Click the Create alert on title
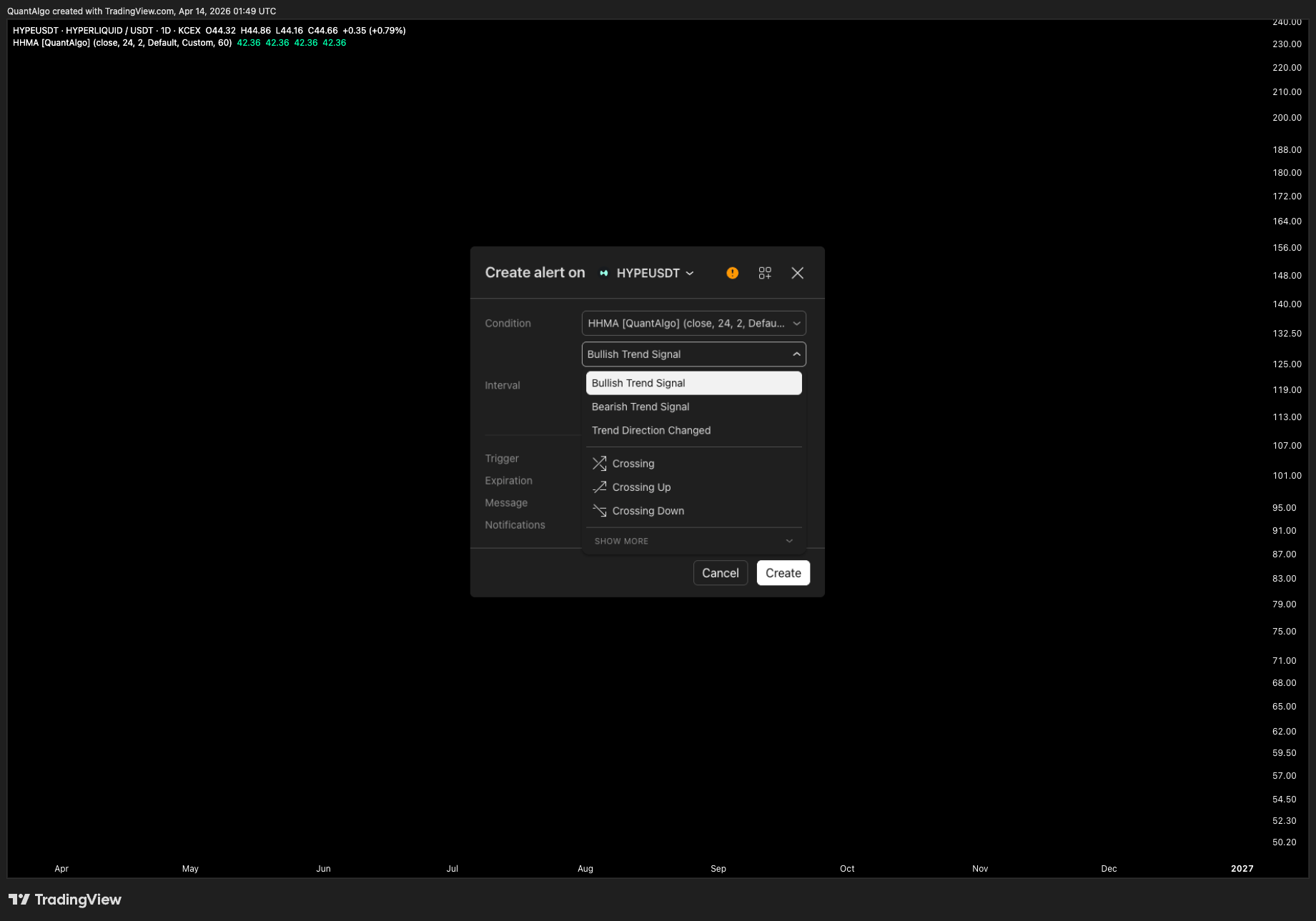Screen dimensions: 1316x921 (535, 273)
